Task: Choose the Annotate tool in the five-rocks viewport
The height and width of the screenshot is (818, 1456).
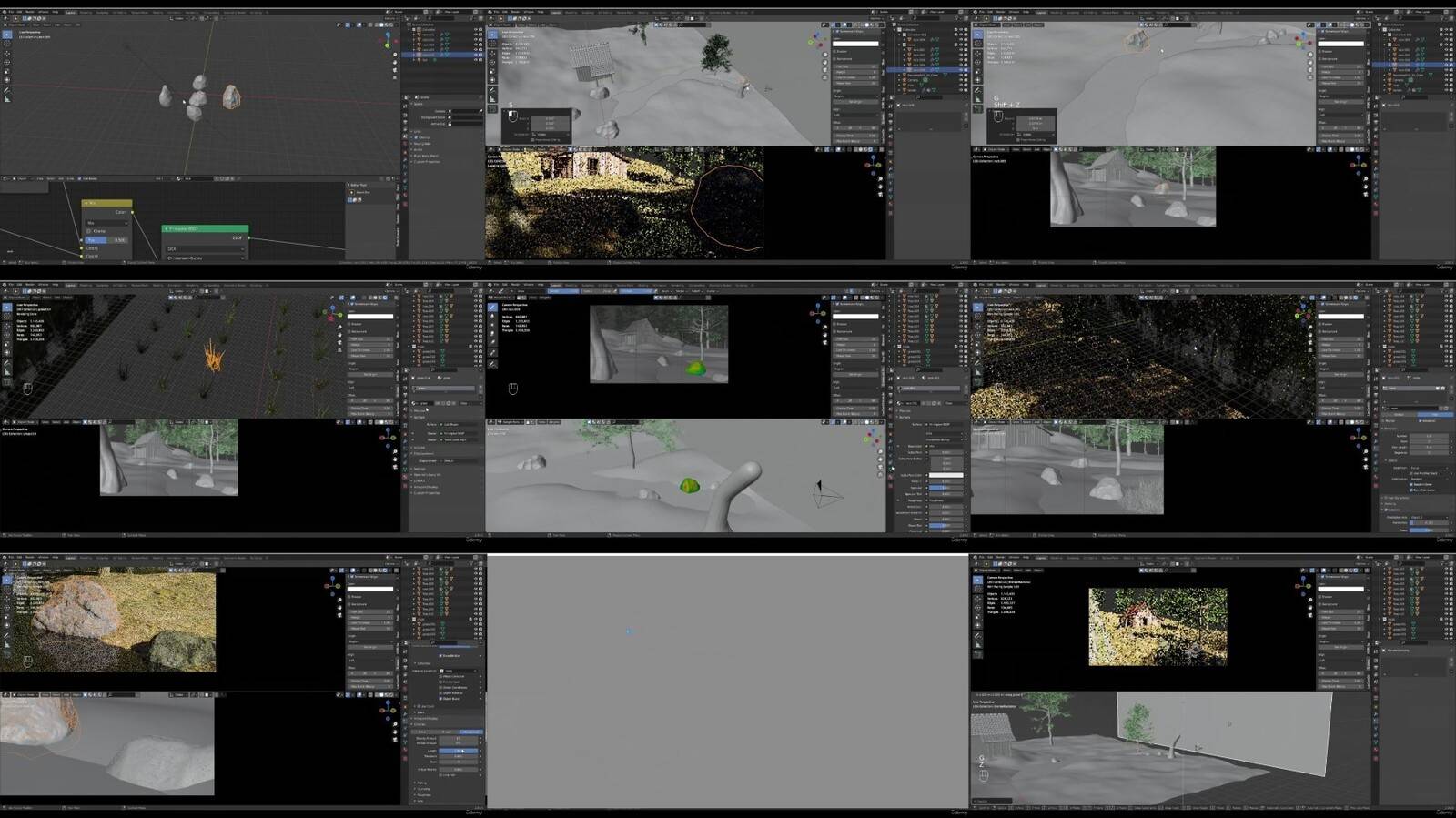Action: (7, 90)
